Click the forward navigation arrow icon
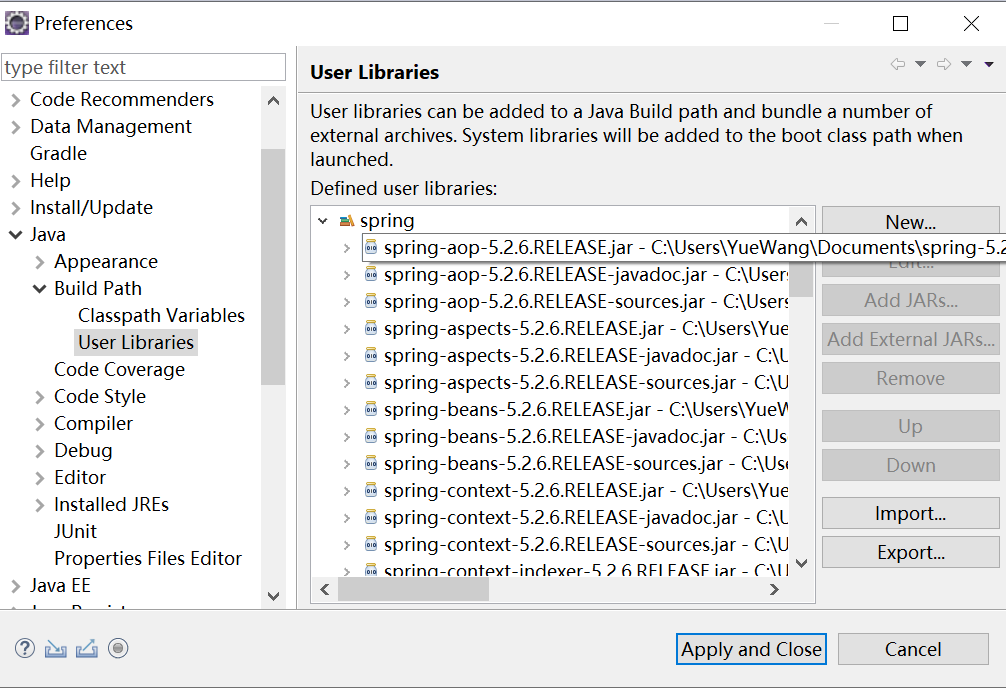Image resolution: width=1006 pixels, height=688 pixels. coord(943,64)
